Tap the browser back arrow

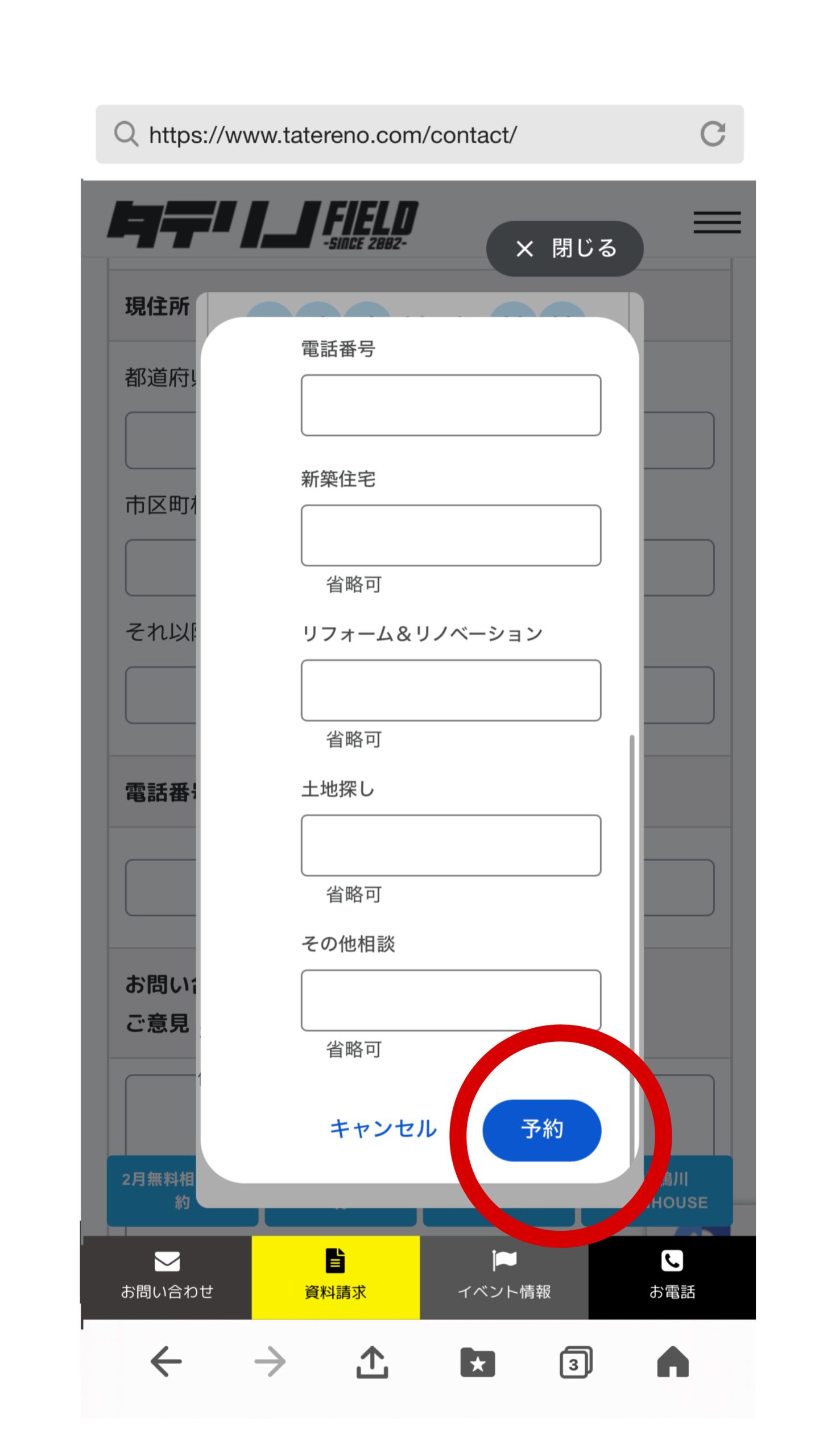166,1362
